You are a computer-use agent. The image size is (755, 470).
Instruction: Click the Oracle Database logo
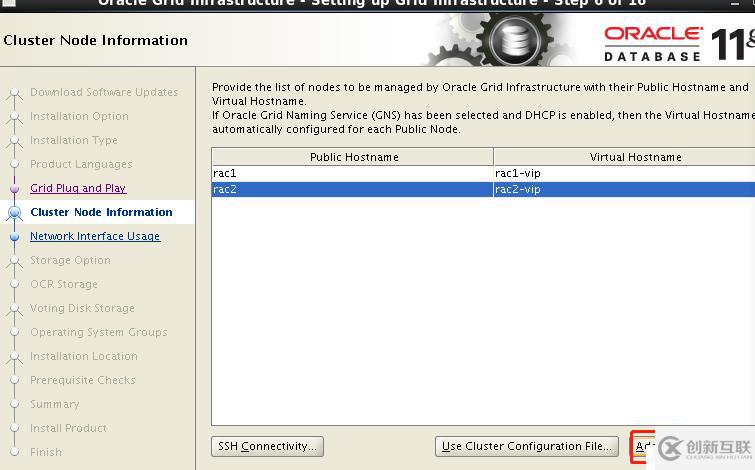pos(653,43)
